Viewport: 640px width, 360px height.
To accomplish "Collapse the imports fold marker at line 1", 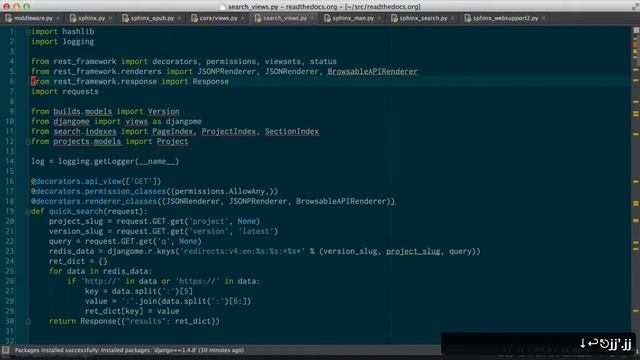I will click(x=28, y=32).
